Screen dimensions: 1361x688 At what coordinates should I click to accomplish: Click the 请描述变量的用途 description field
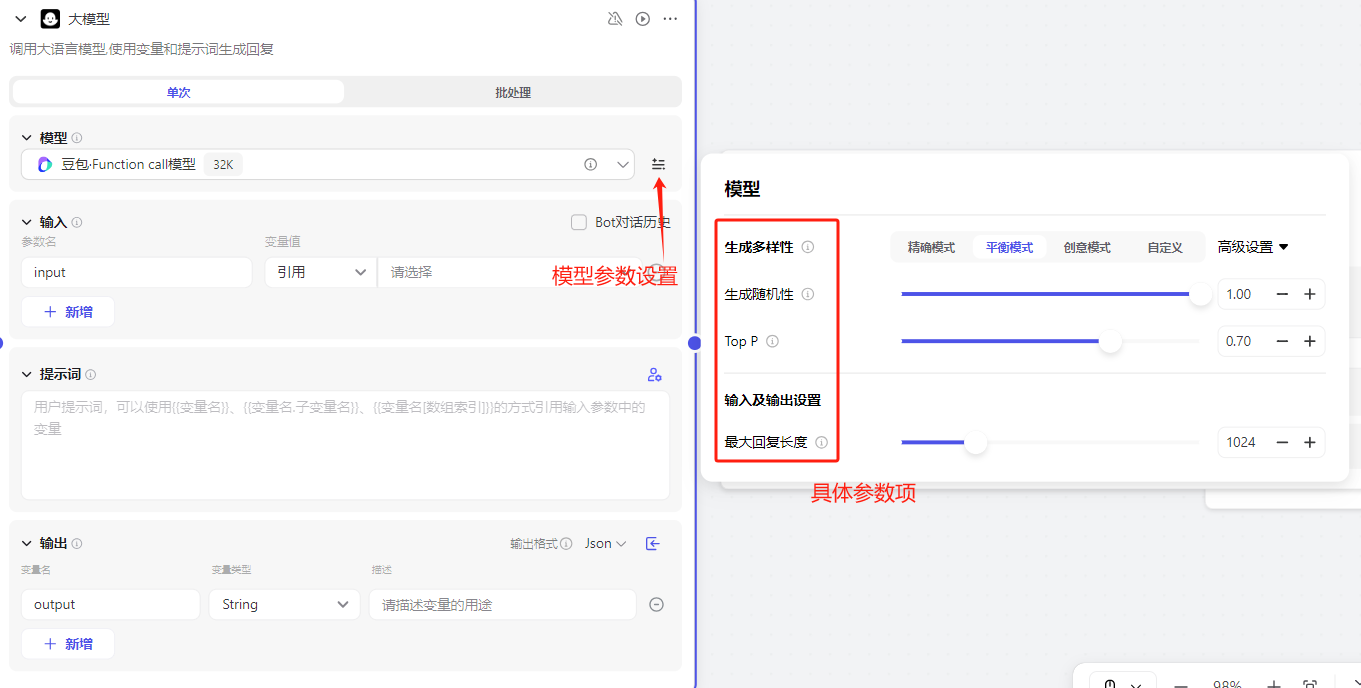tap(503, 604)
